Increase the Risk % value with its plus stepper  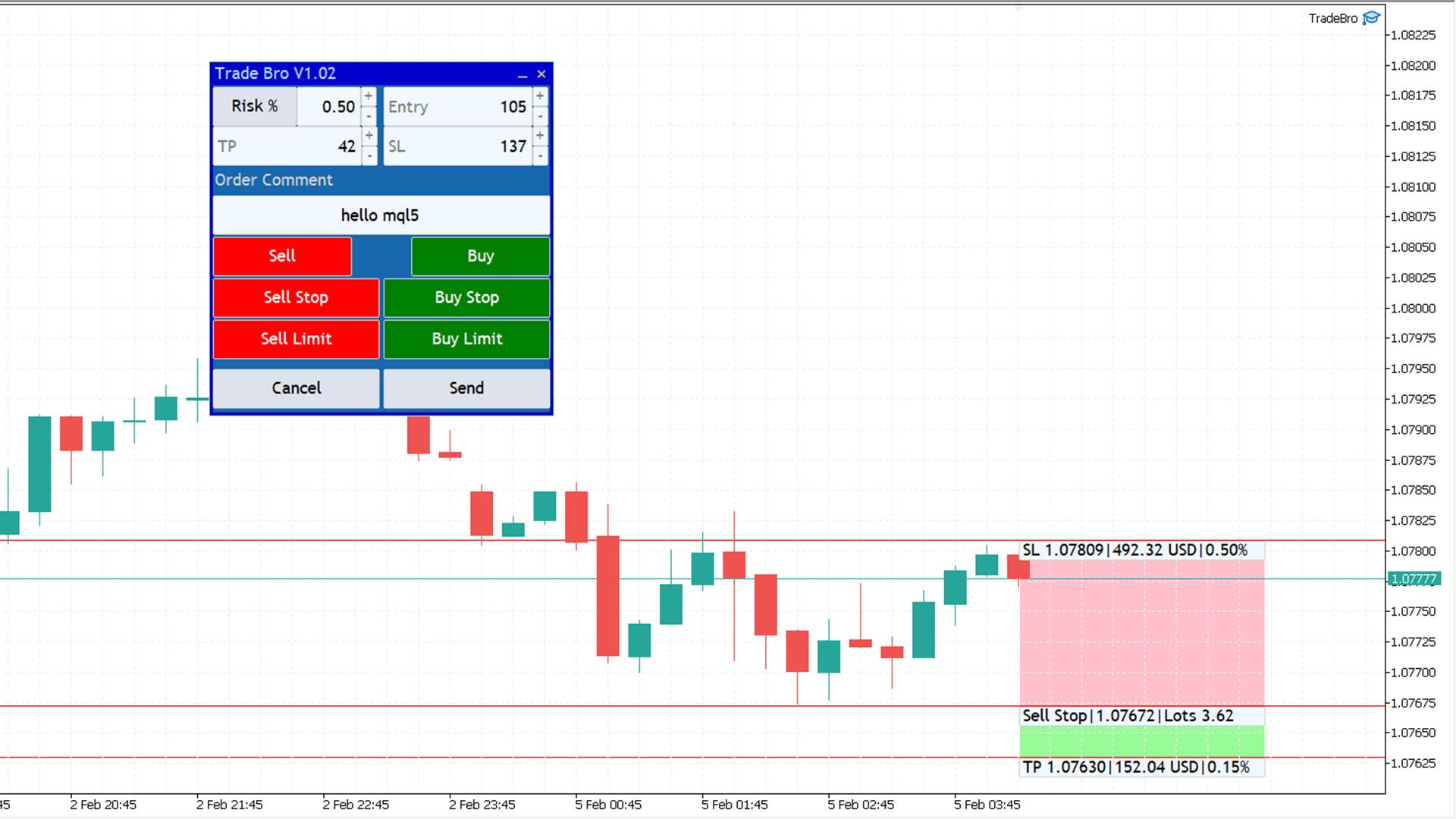[x=369, y=96]
